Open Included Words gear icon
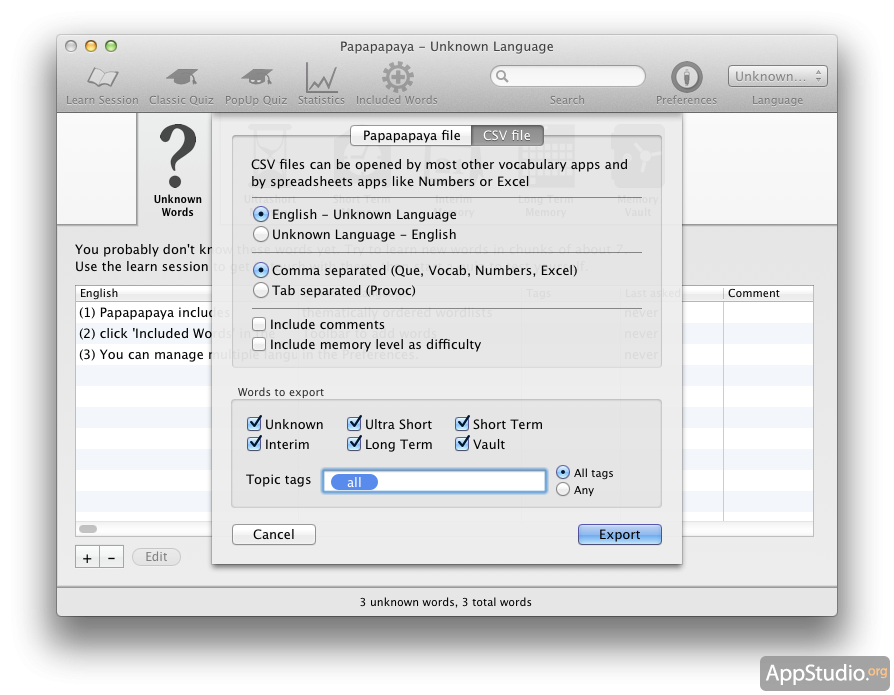894x695 pixels. coord(397,78)
